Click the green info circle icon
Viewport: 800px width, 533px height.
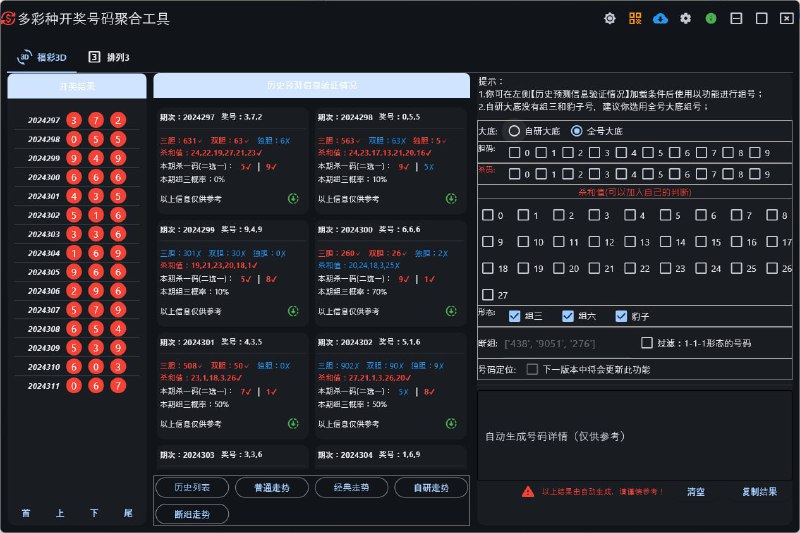coord(710,18)
